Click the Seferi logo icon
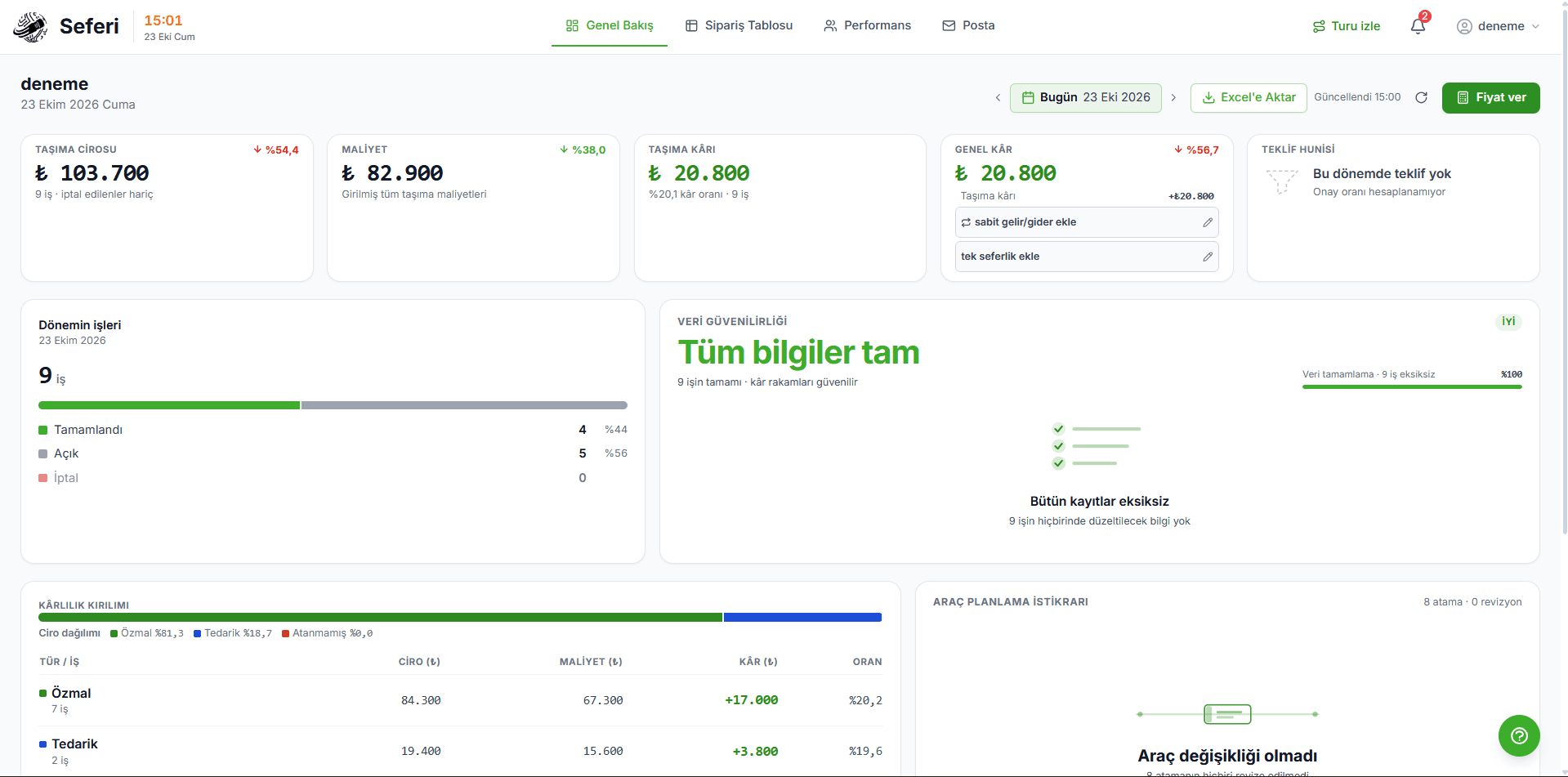 pos(30,26)
